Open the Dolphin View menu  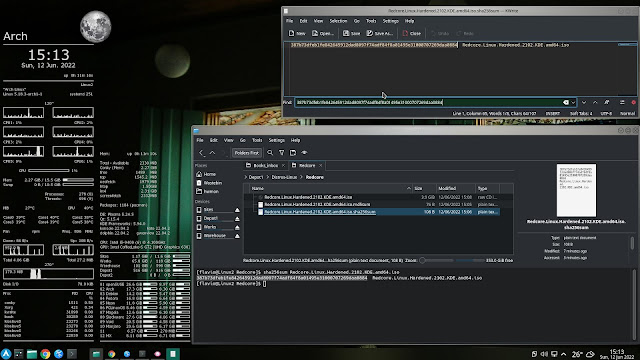click(x=229, y=140)
